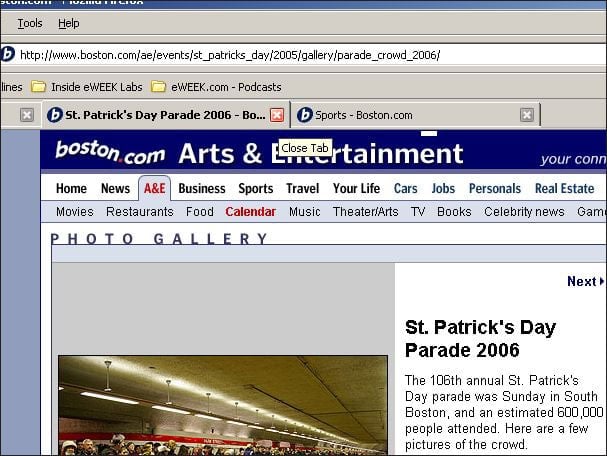Open the Theater/Arts subsection

[x=365, y=212]
